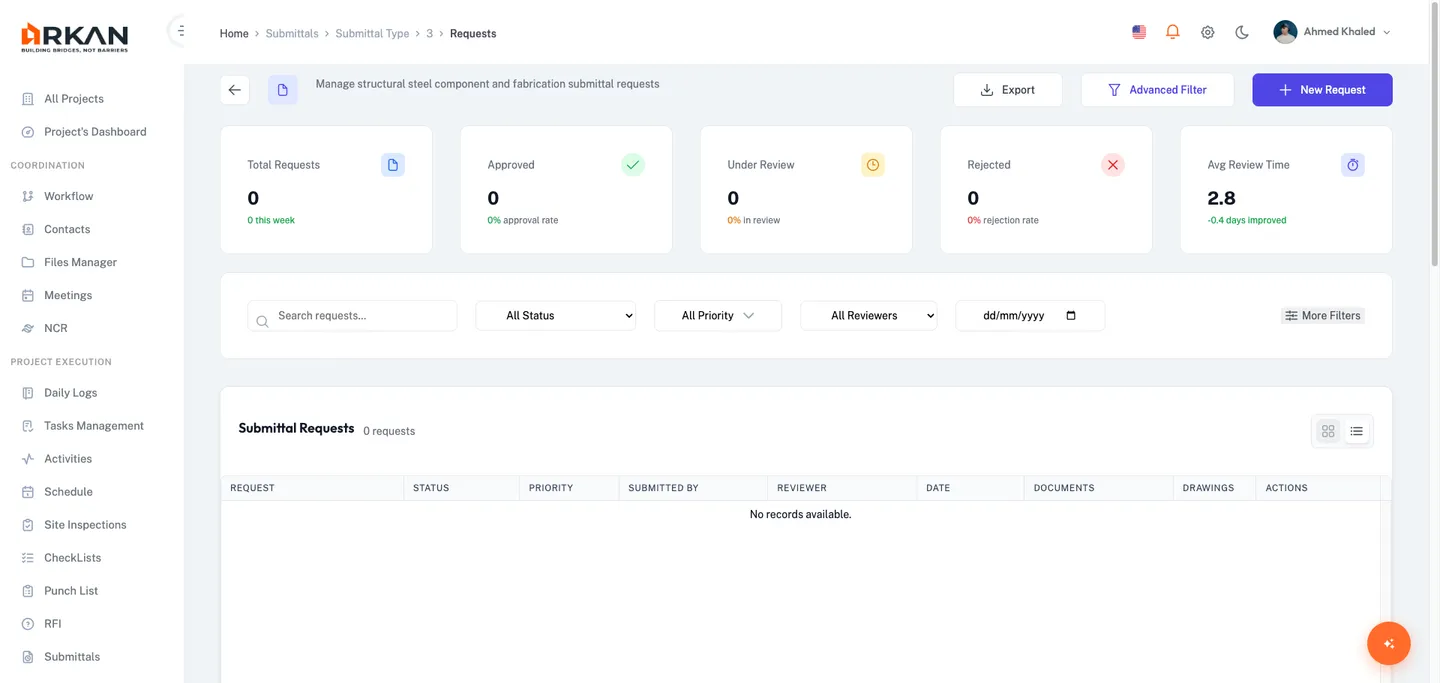Open Files Manager in the sidebar

click(x=80, y=262)
